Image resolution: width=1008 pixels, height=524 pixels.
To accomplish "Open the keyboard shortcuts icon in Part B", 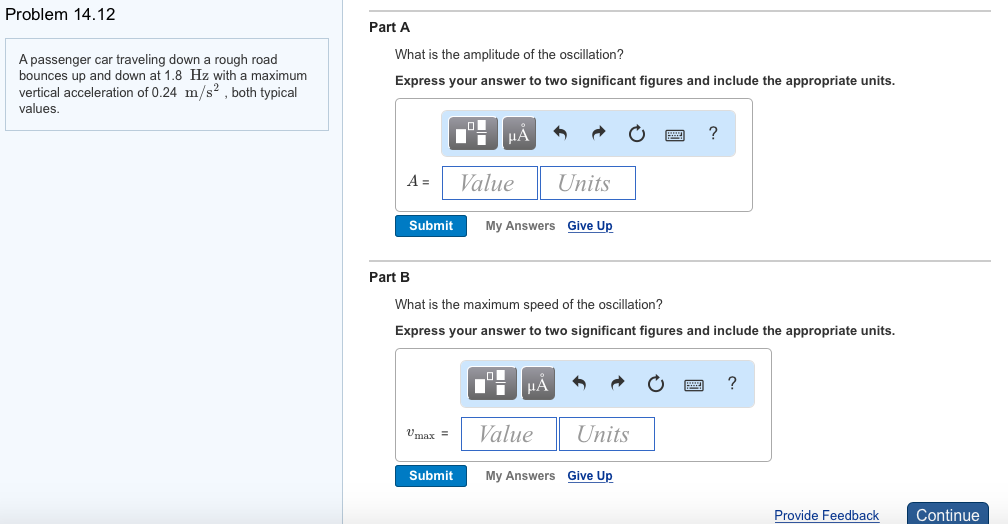I will click(x=694, y=384).
